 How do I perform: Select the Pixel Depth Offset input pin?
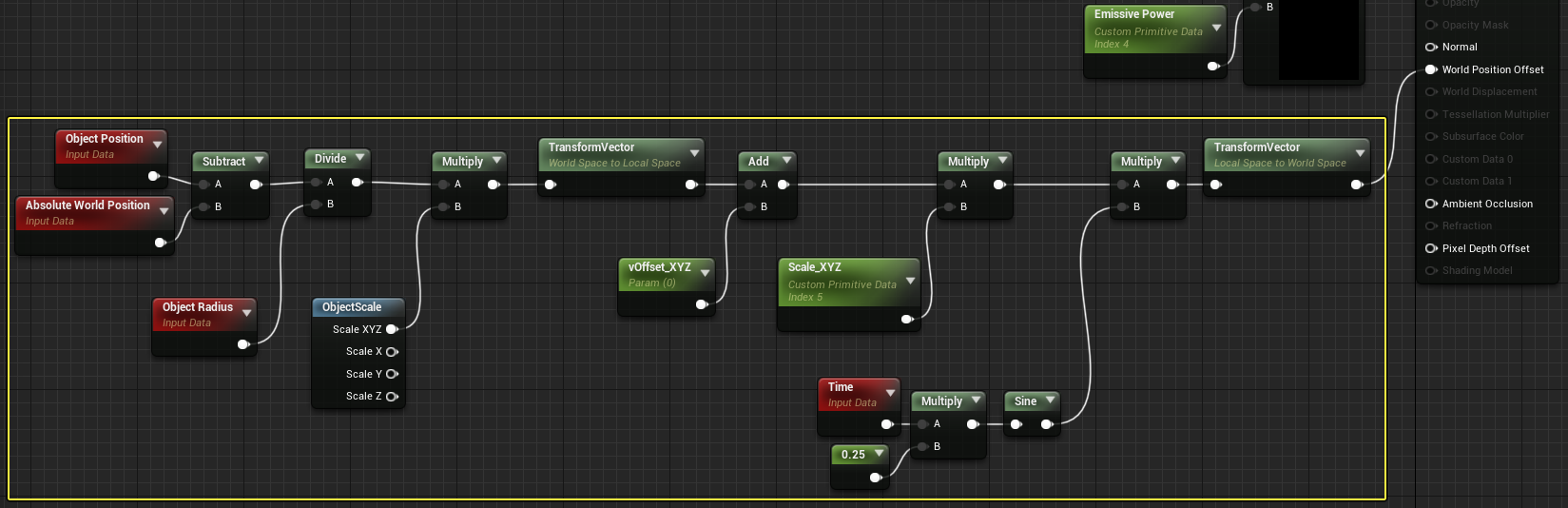point(1430,248)
